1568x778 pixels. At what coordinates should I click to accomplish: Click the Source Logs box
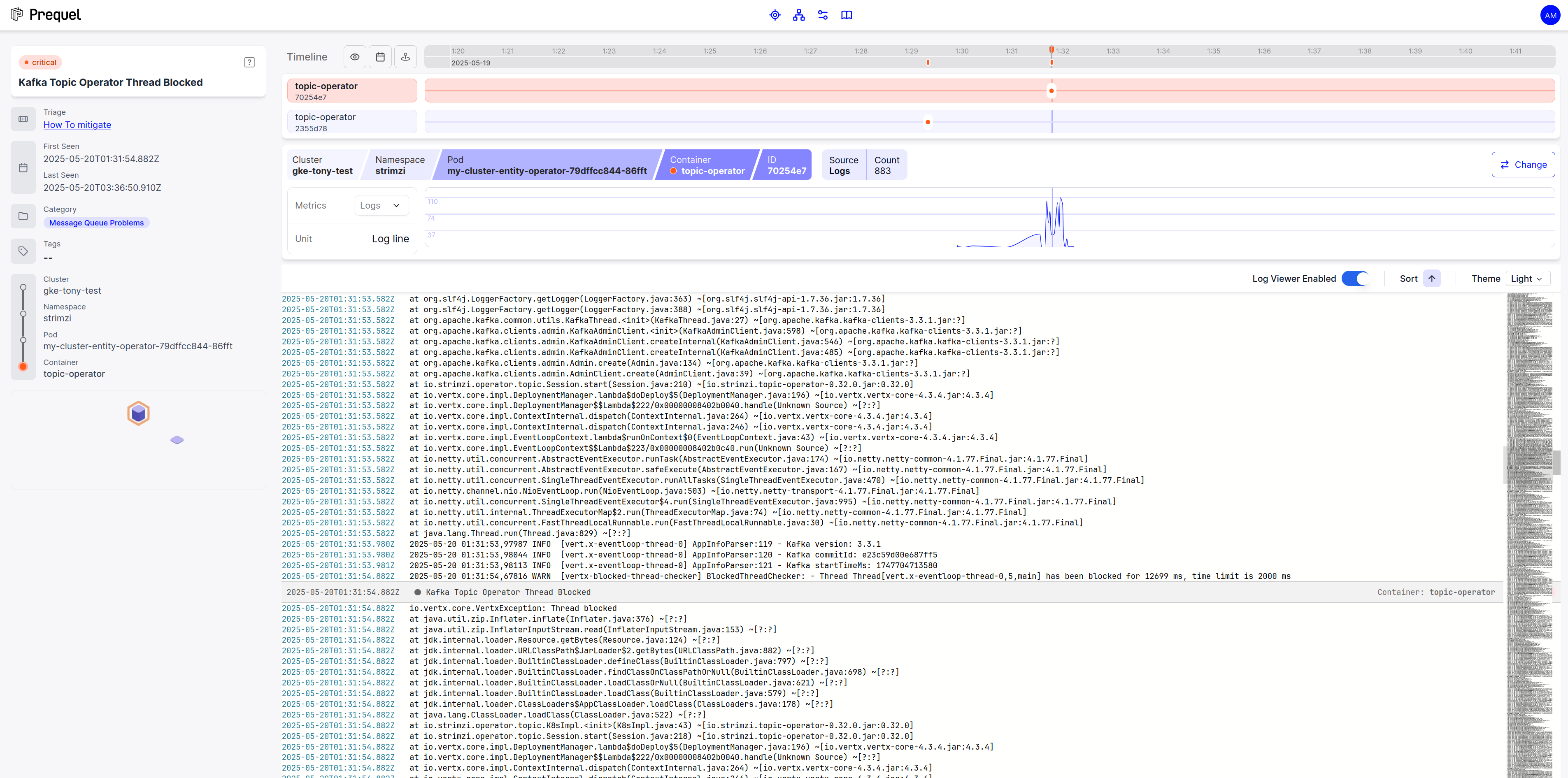pos(844,165)
